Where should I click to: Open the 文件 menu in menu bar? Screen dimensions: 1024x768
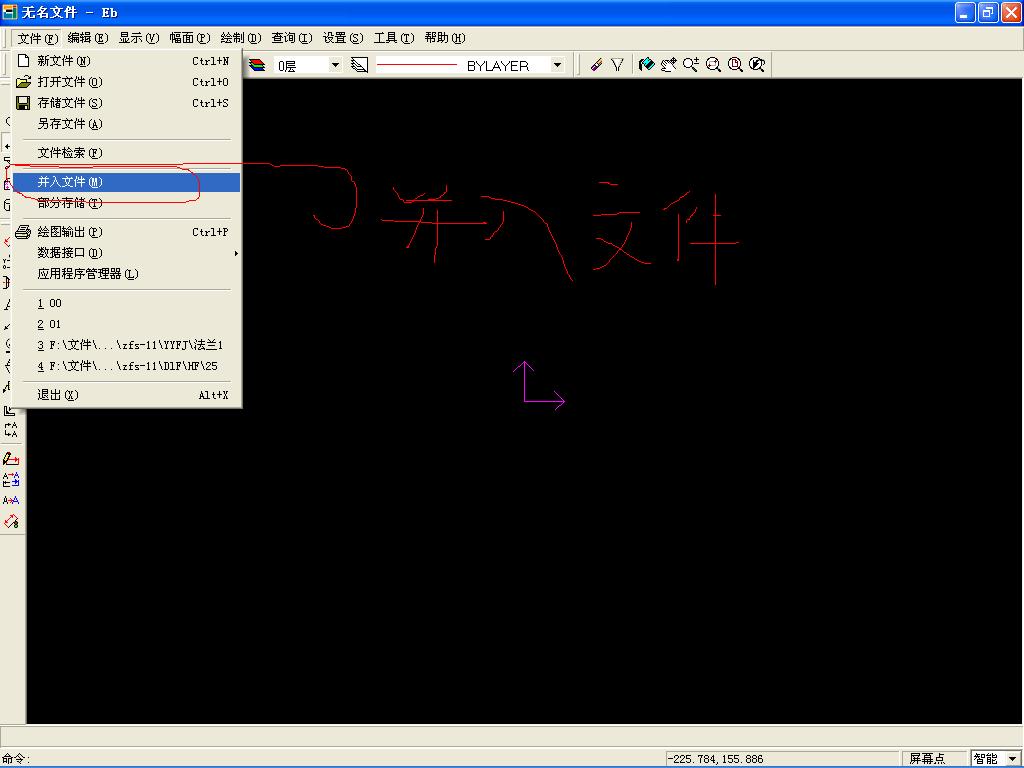tap(37, 38)
